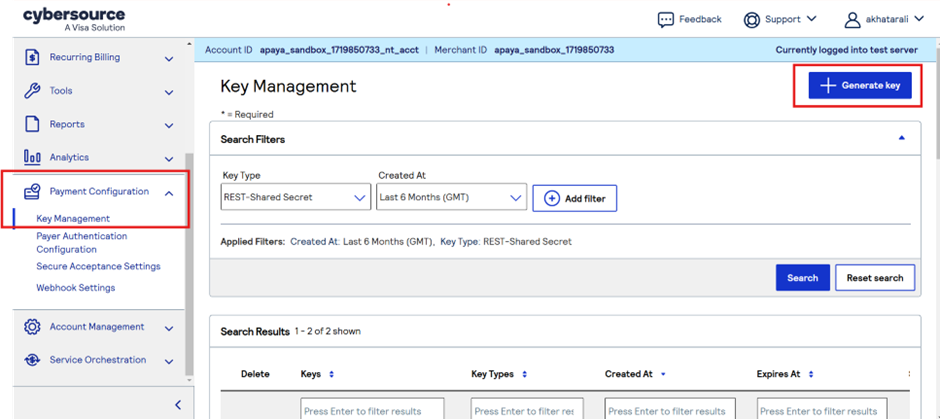Click the Reset search button

(874, 278)
